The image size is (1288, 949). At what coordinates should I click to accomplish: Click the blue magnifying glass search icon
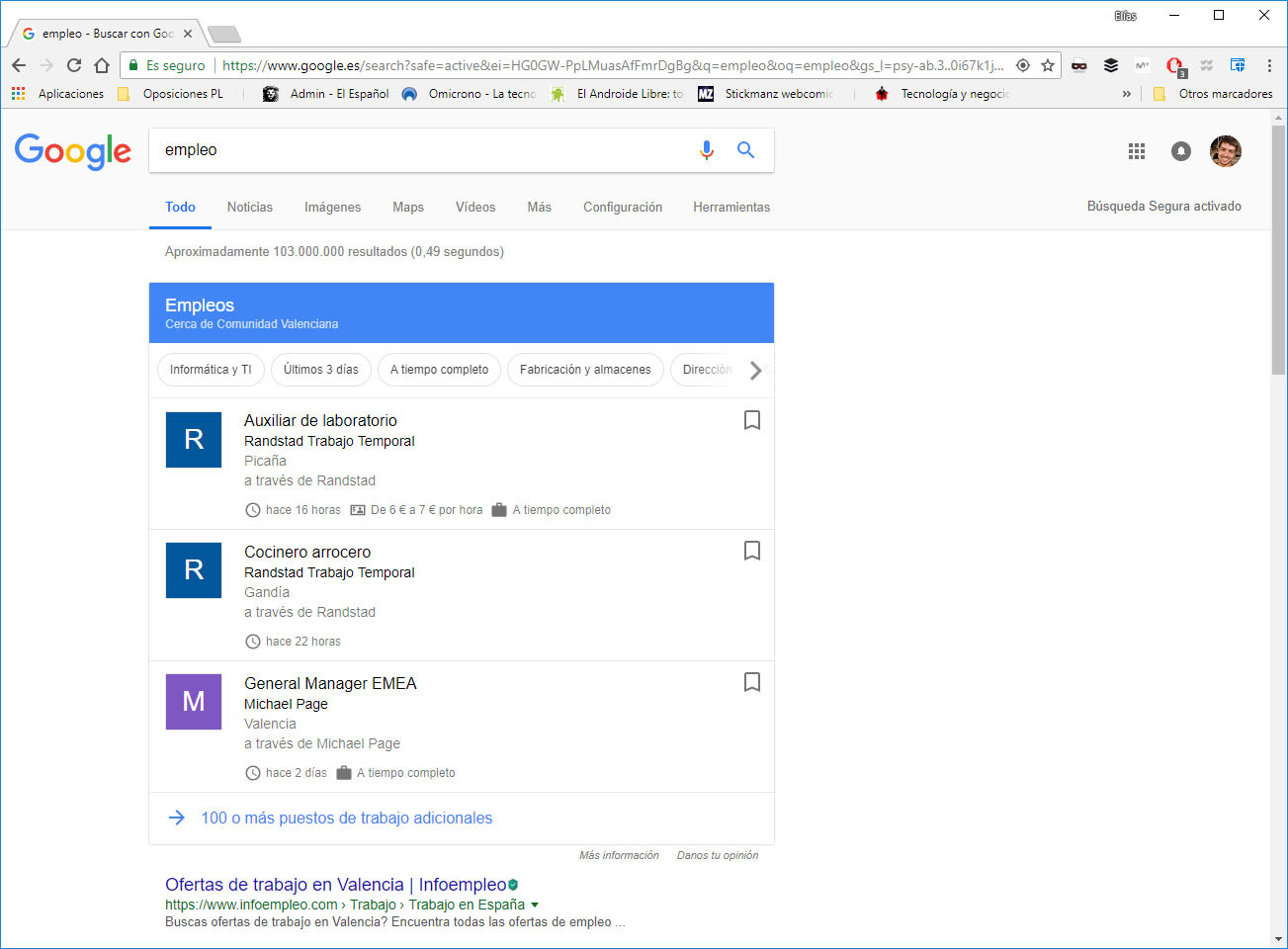745,150
